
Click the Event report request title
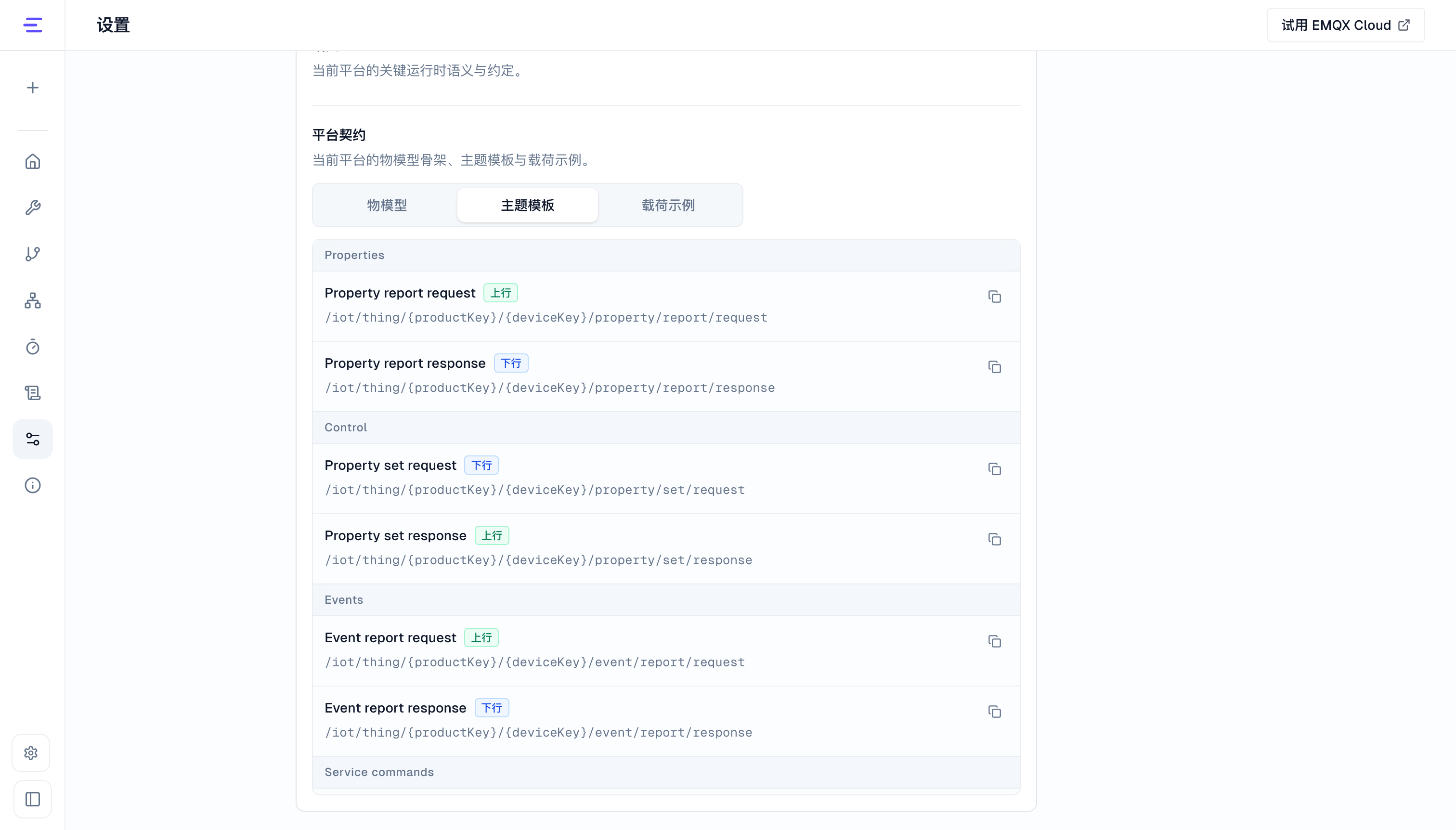click(390, 638)
